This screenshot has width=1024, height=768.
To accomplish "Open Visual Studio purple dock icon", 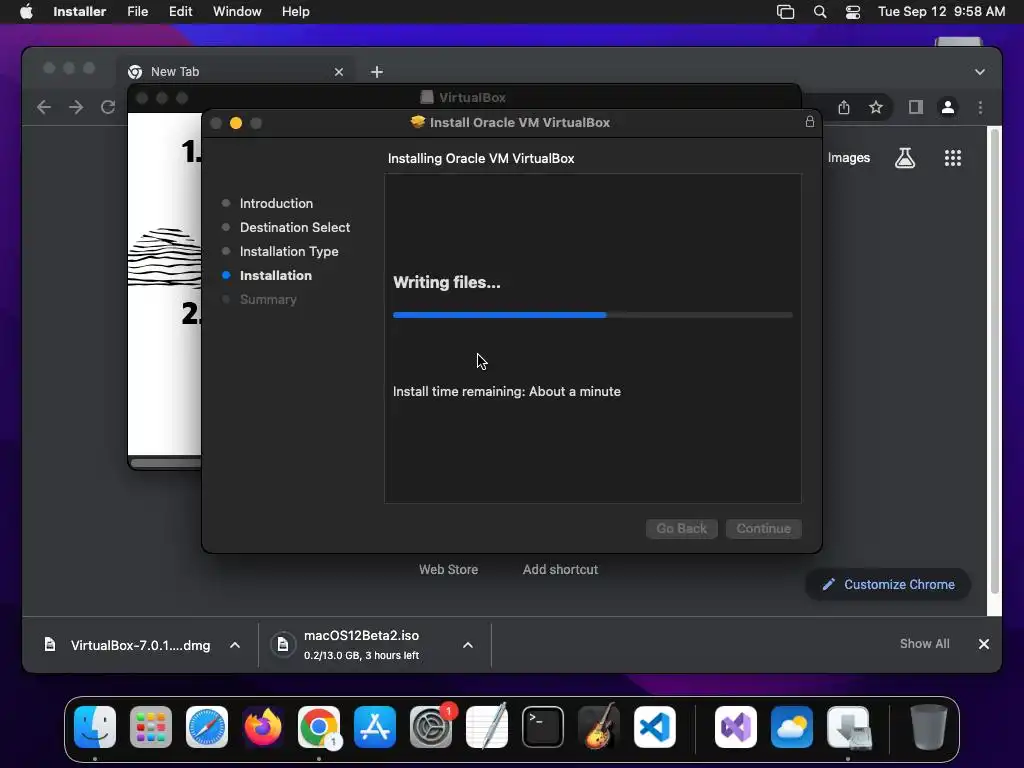I will 736,727.
